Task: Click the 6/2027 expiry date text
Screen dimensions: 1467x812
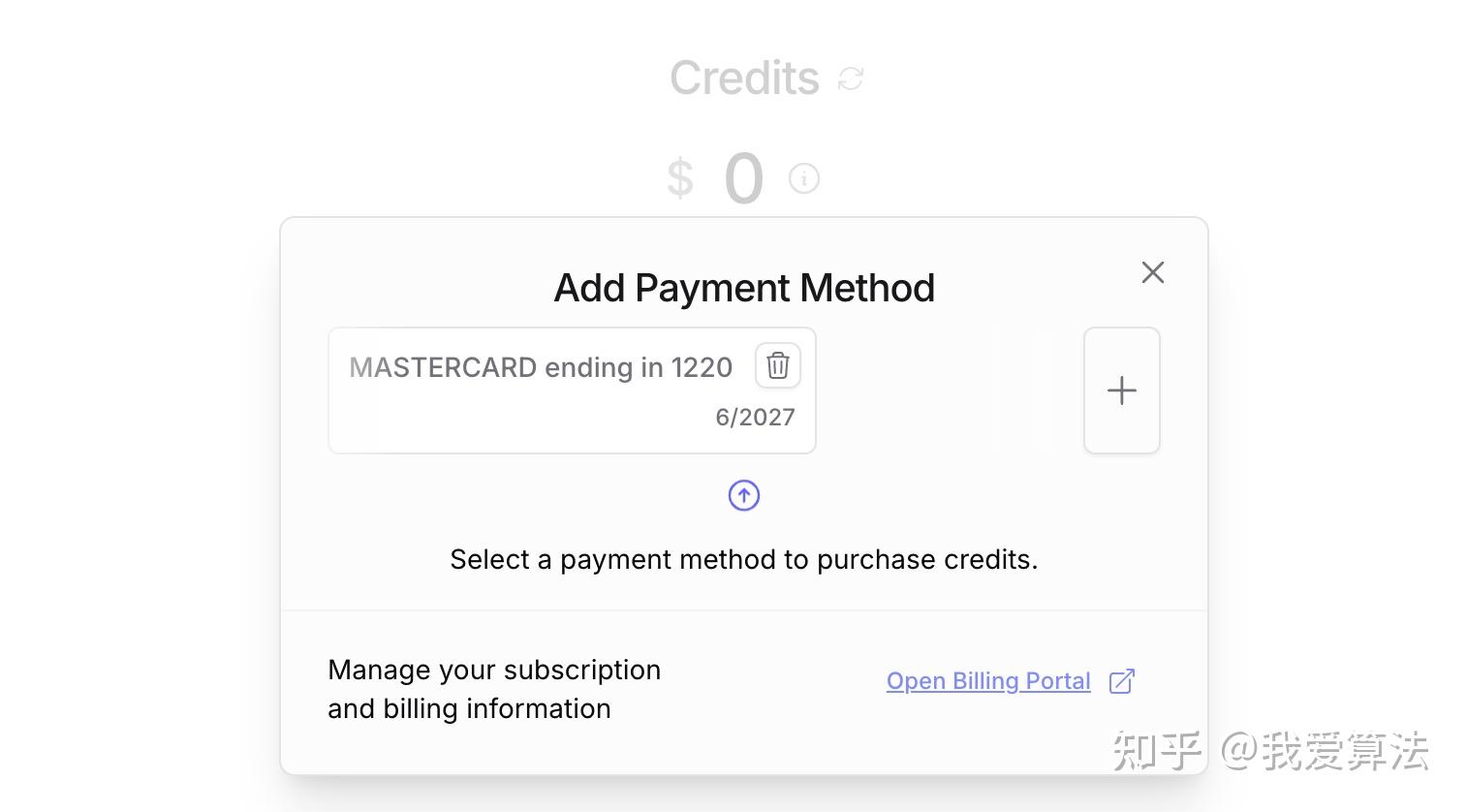Action: point(755,417)
